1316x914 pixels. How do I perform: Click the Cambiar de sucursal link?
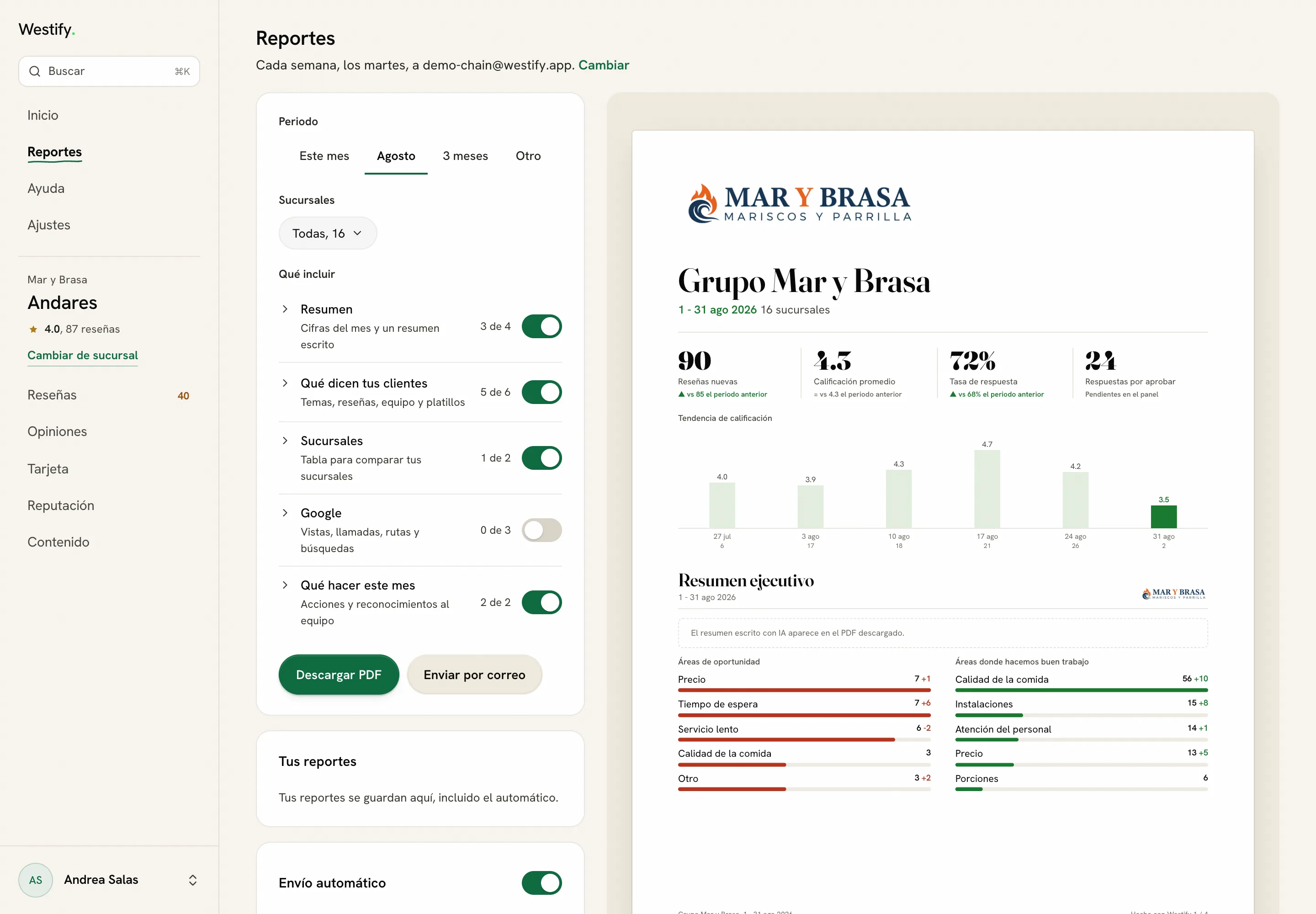point(82,356)
